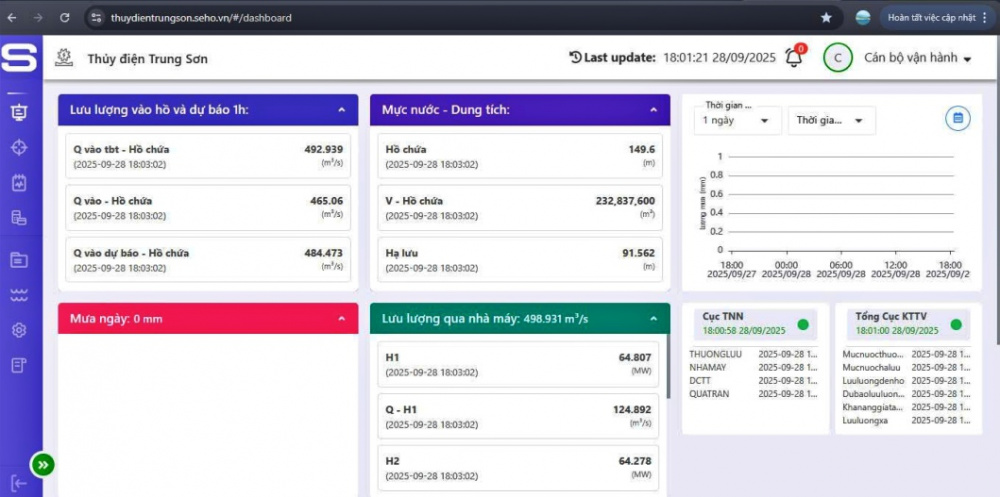Open the 'Thời gia...' dropdown

(830, 120)
